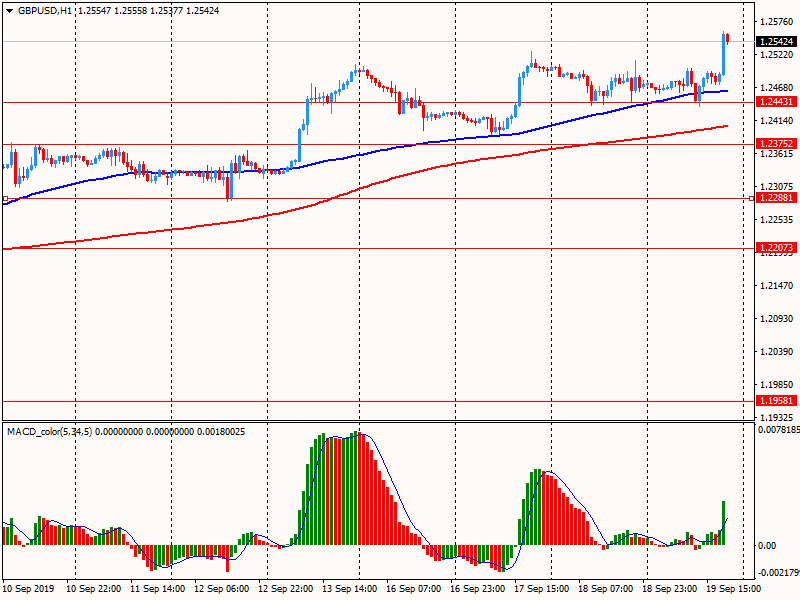Click the MACD scale zero value 0.00
Image resolution: width=800 pixels, height=600 pixels.
coord(767,546)
